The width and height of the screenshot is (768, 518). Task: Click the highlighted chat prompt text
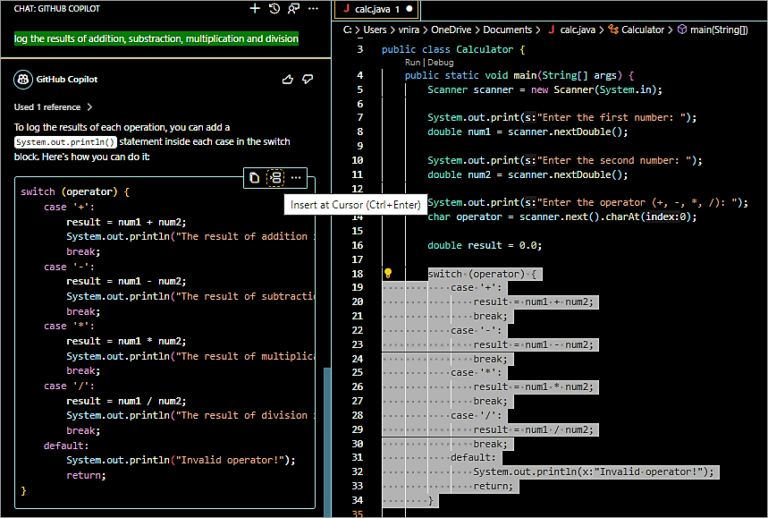coord(156,39)
